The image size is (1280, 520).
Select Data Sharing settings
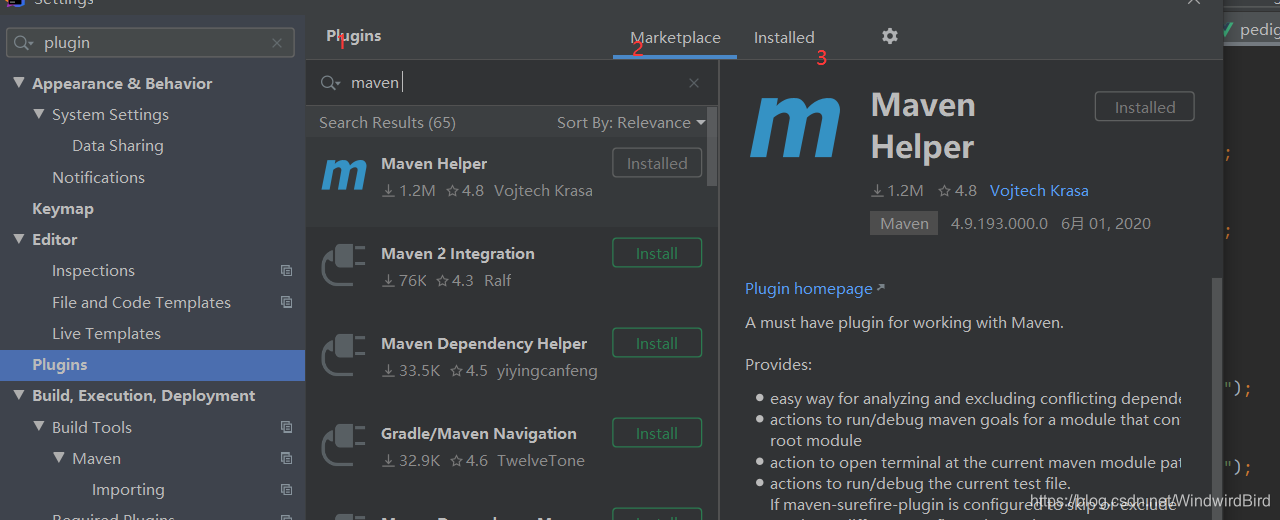(x=117, y=146)
